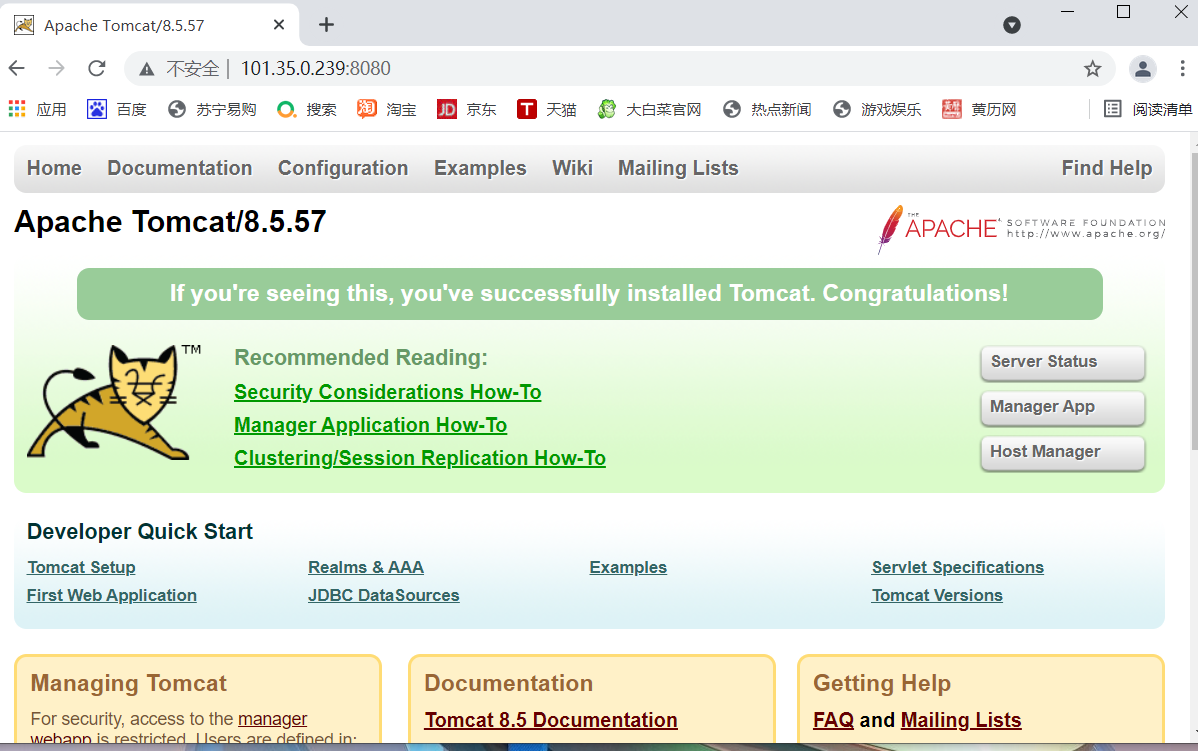Viewport: 1198px width, 751px height.
Task: Open Clustering/Session Replication How-To link
Action: (419, 458)
